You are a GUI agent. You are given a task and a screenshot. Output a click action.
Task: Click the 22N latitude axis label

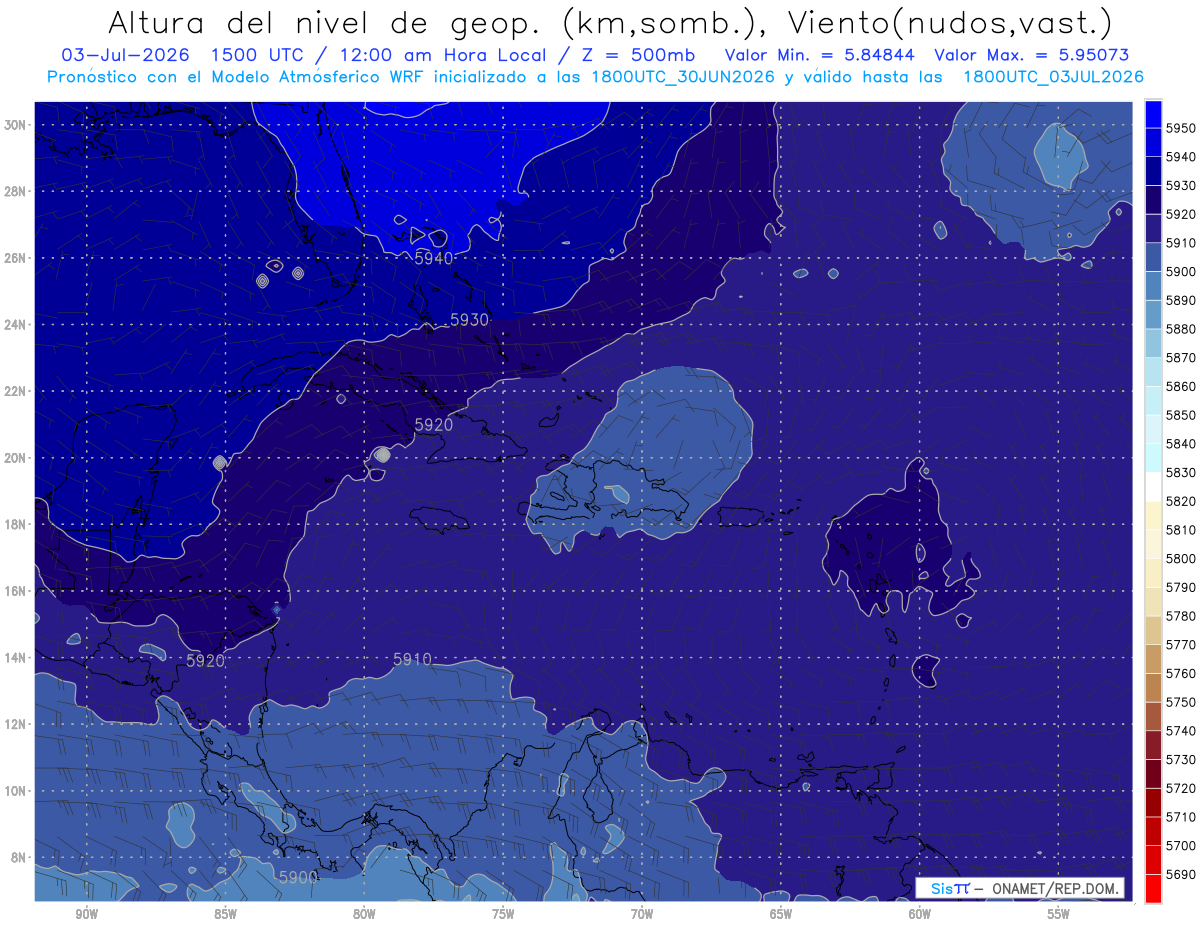click(17, 391)
